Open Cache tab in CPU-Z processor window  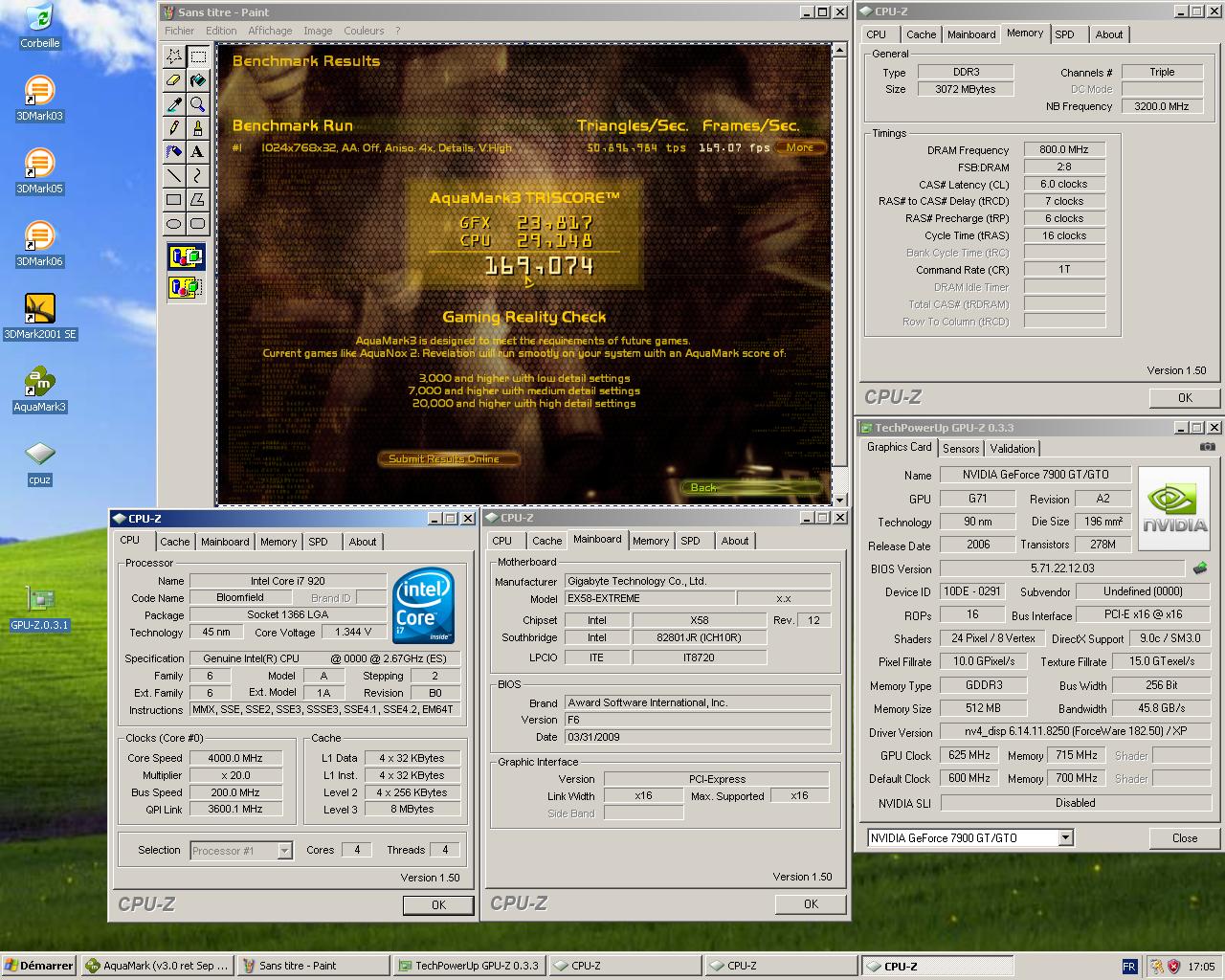point(175,542)
